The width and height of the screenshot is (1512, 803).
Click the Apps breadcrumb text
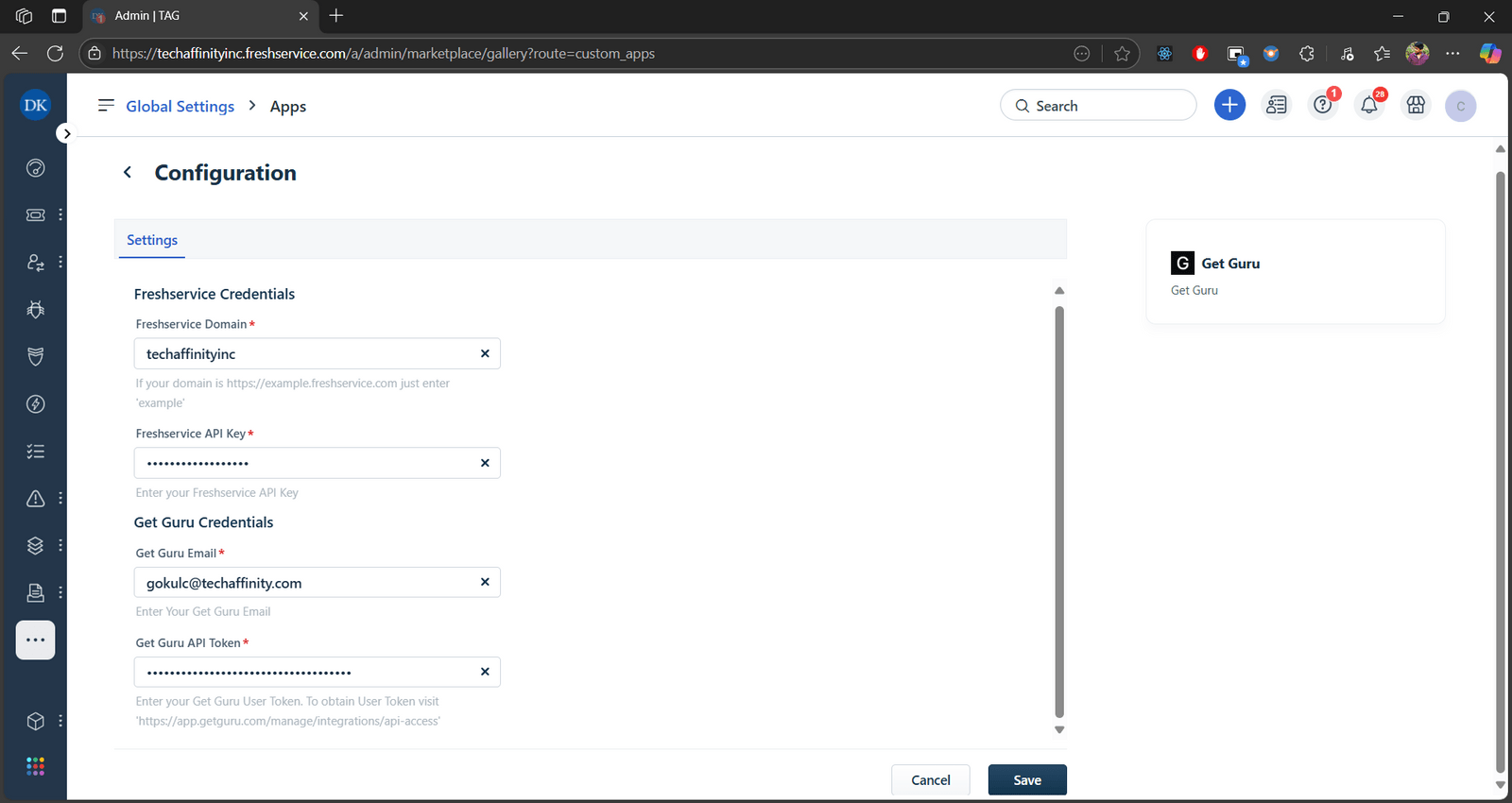288,107
